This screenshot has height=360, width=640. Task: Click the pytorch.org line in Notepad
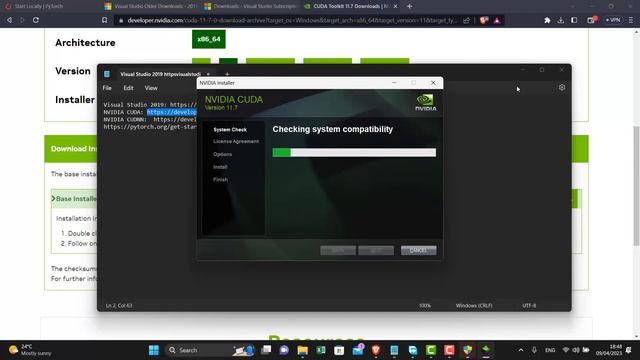tap(150, 127)
